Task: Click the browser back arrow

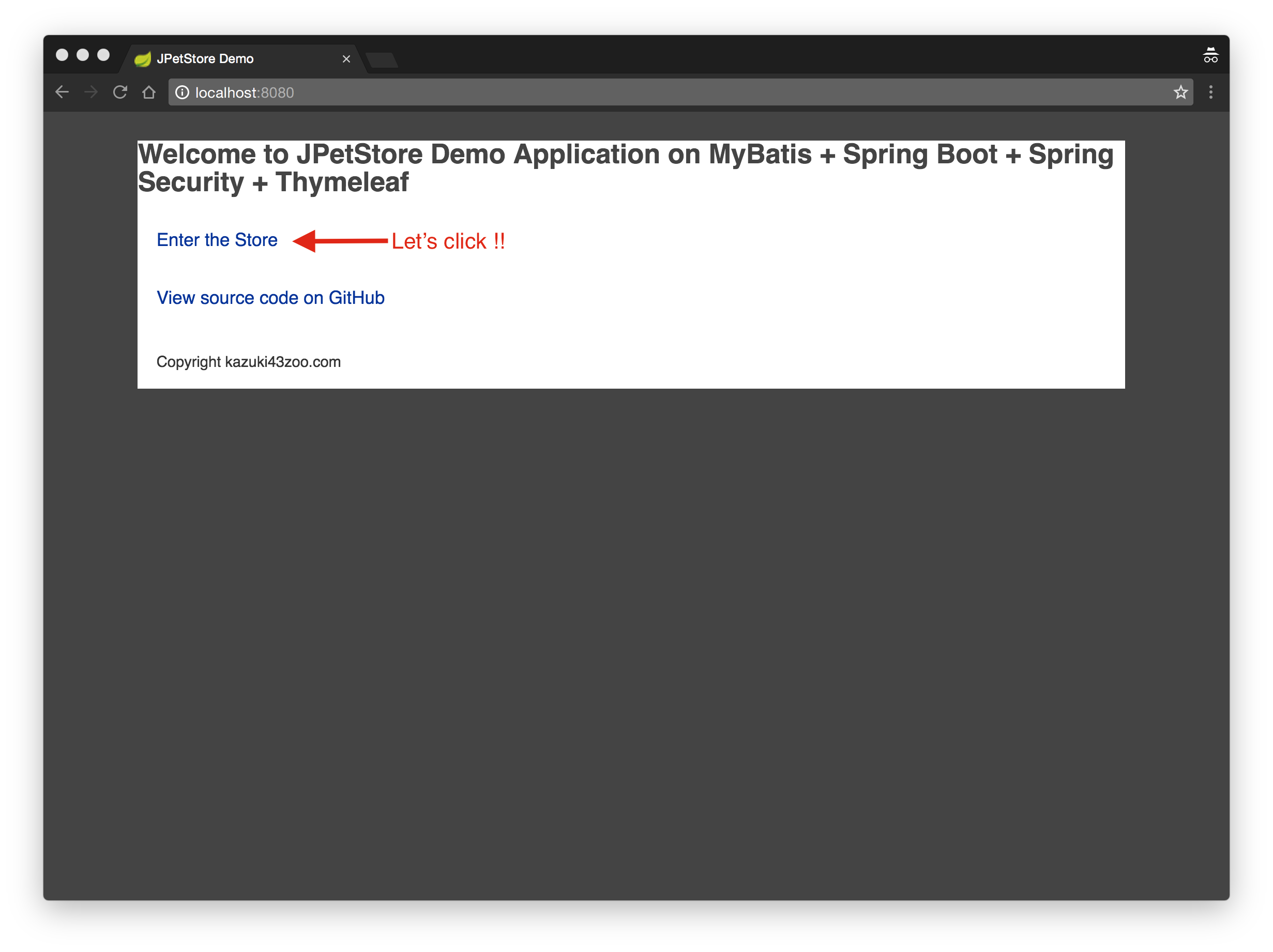Action: (62, 92)
